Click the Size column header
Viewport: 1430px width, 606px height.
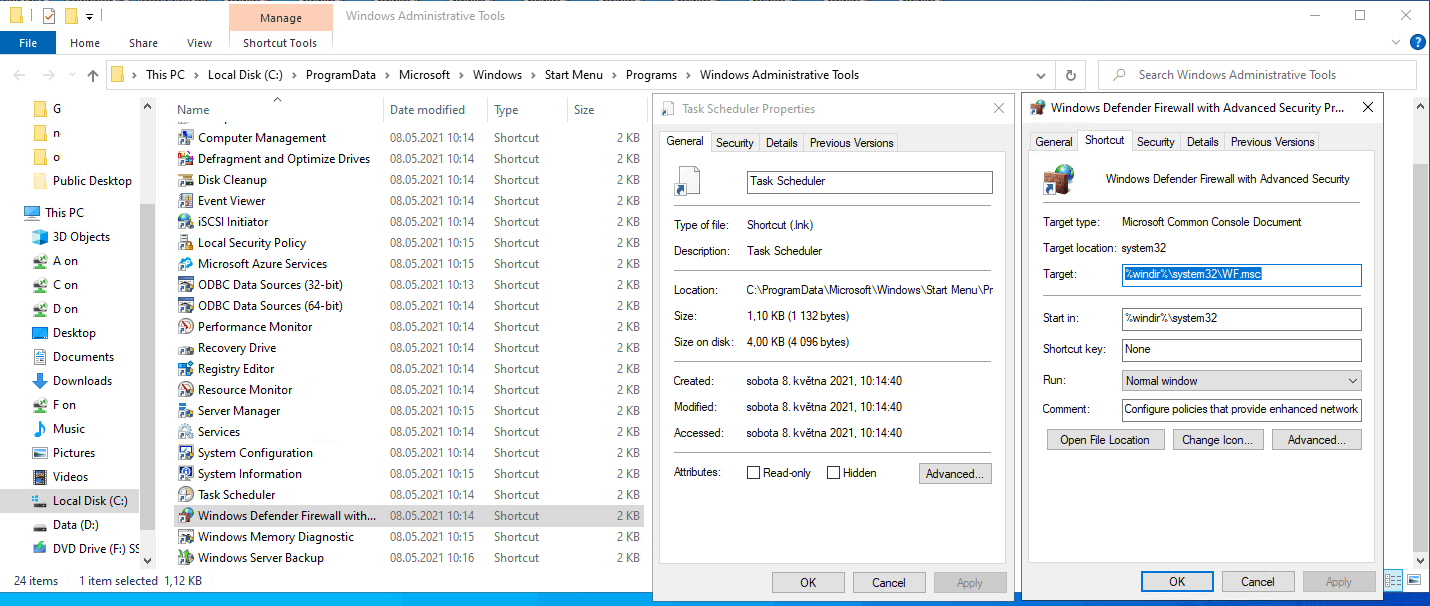point(606,110)
